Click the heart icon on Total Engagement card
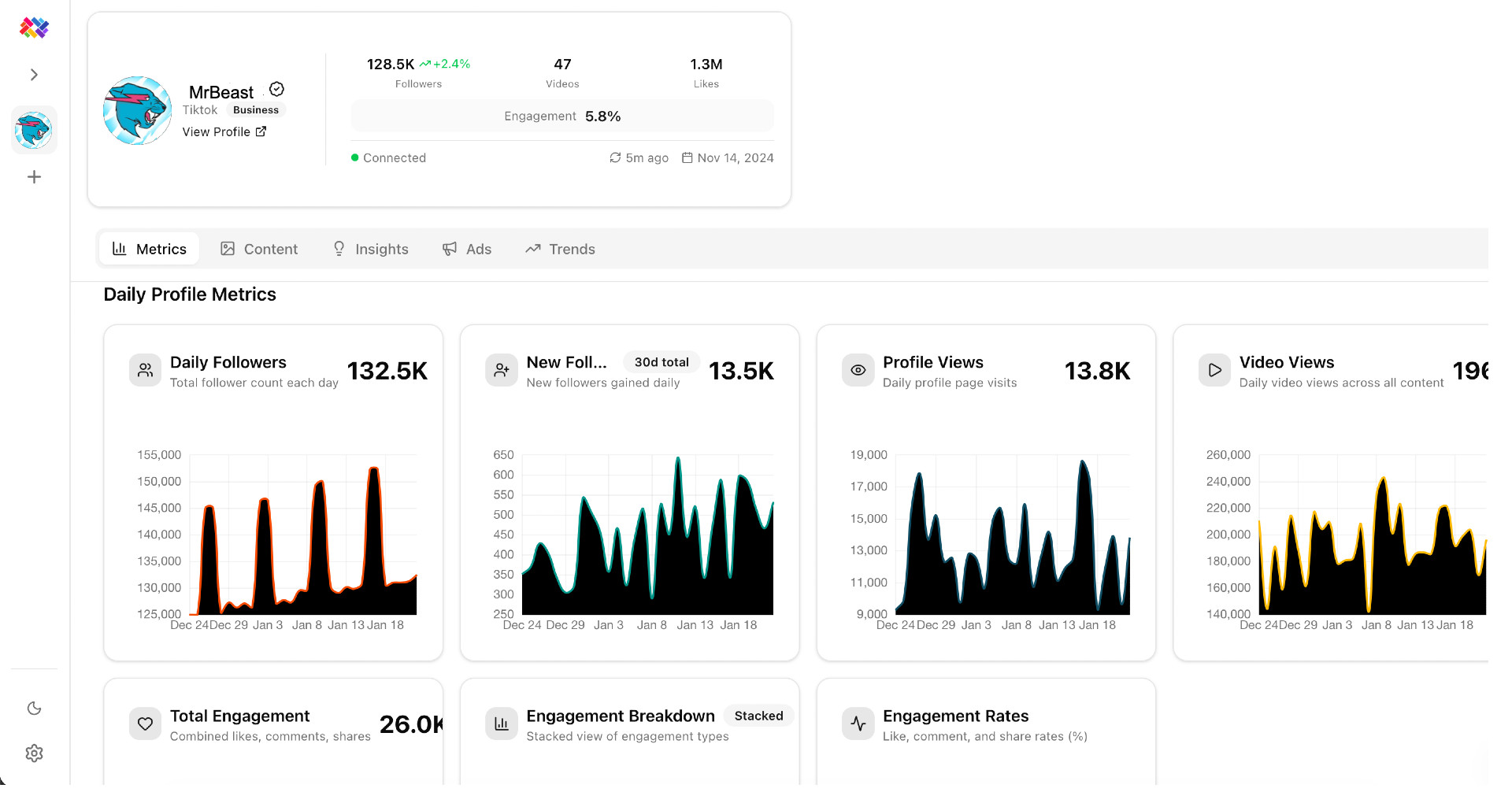The height and width of the screenshot is (792, 1512). [x=146, y=724]
